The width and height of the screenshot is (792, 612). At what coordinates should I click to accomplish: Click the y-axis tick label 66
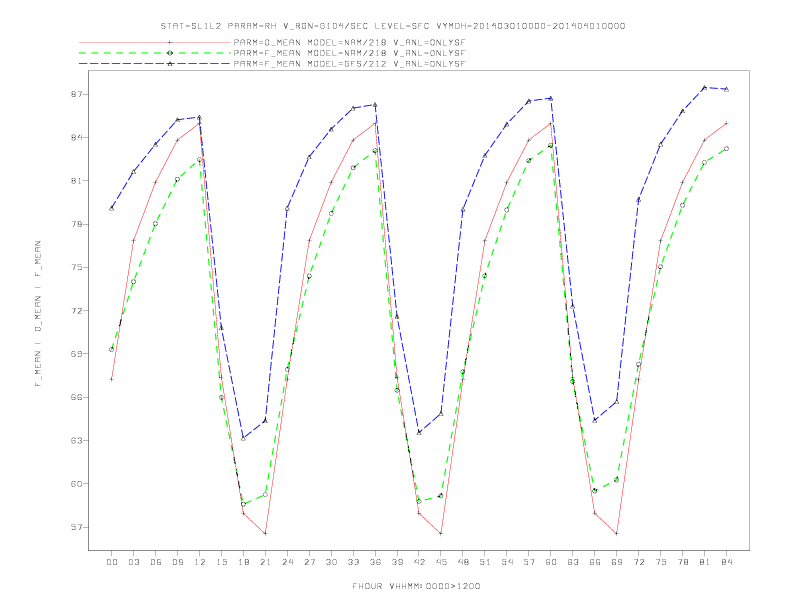[x=77, y=397]
